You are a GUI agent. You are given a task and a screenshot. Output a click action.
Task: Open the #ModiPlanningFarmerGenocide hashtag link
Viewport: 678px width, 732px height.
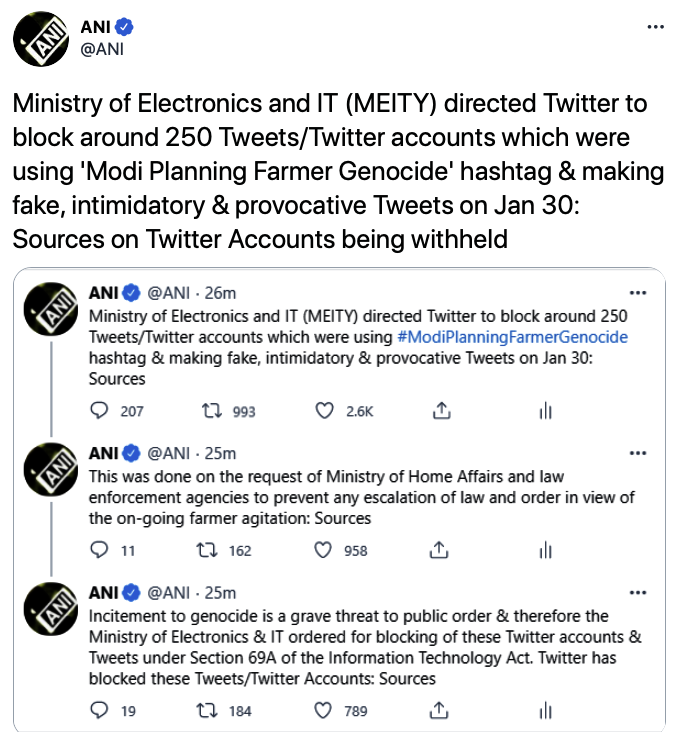[512, 337]
